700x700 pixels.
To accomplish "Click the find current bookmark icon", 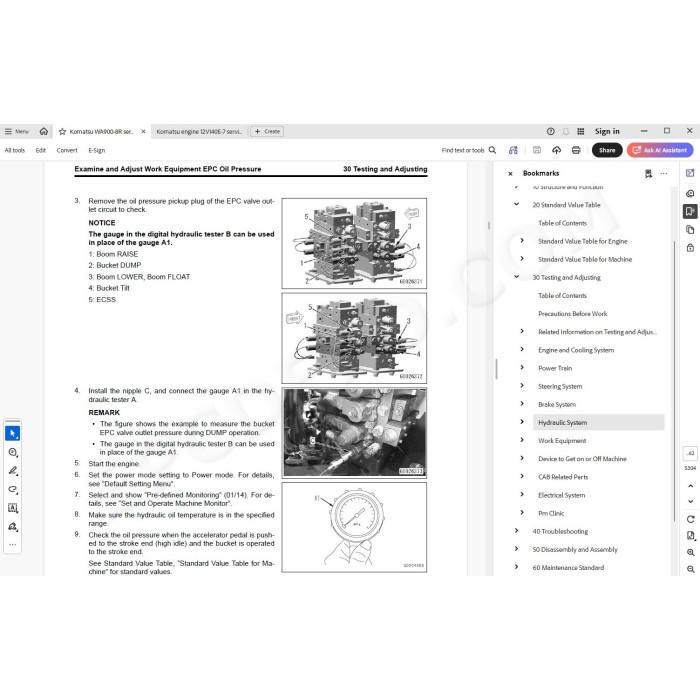I will click(x=648, y=174).
